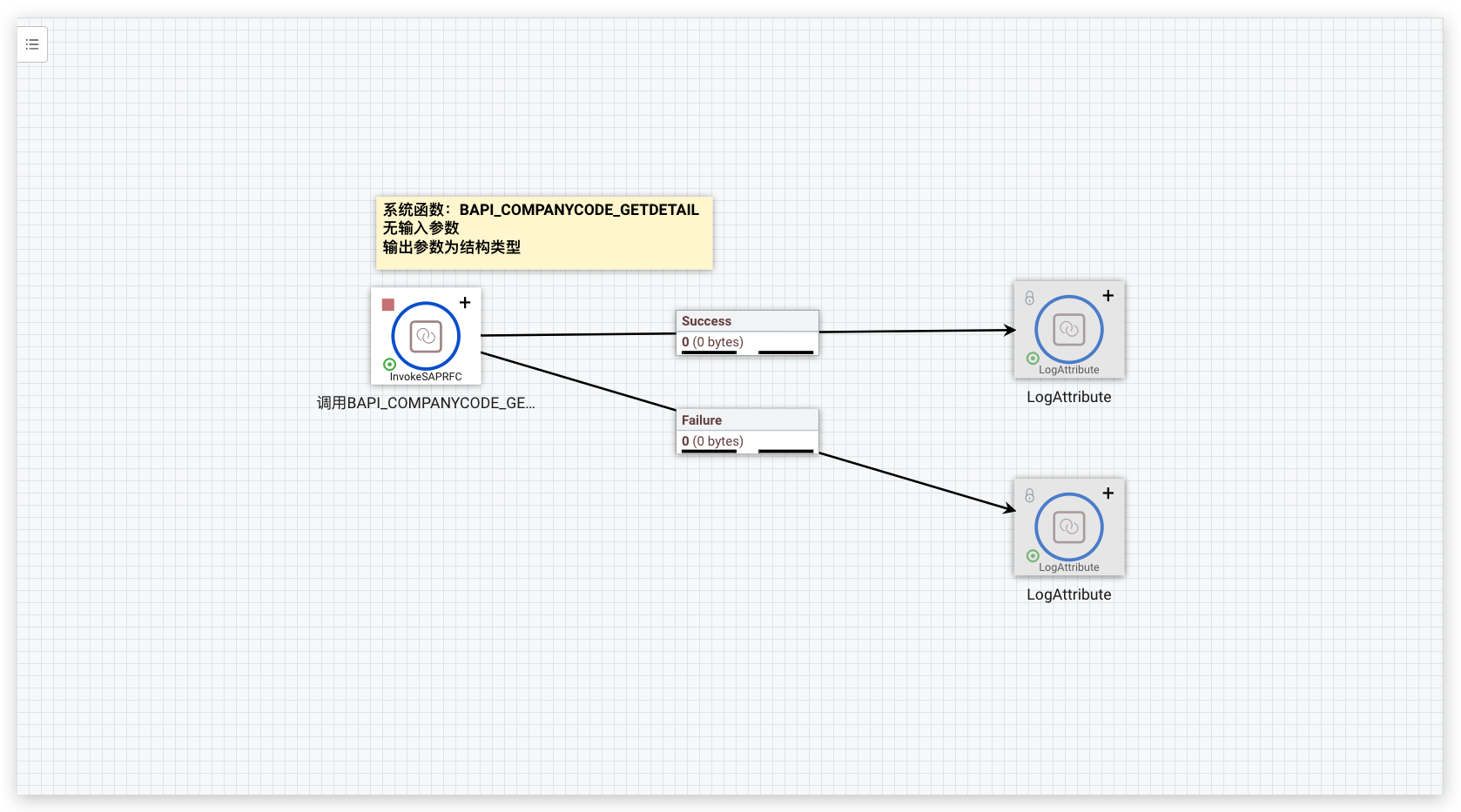Select the yellow BAPI_COMPANYCODE_GETDETAIL note

544,232
